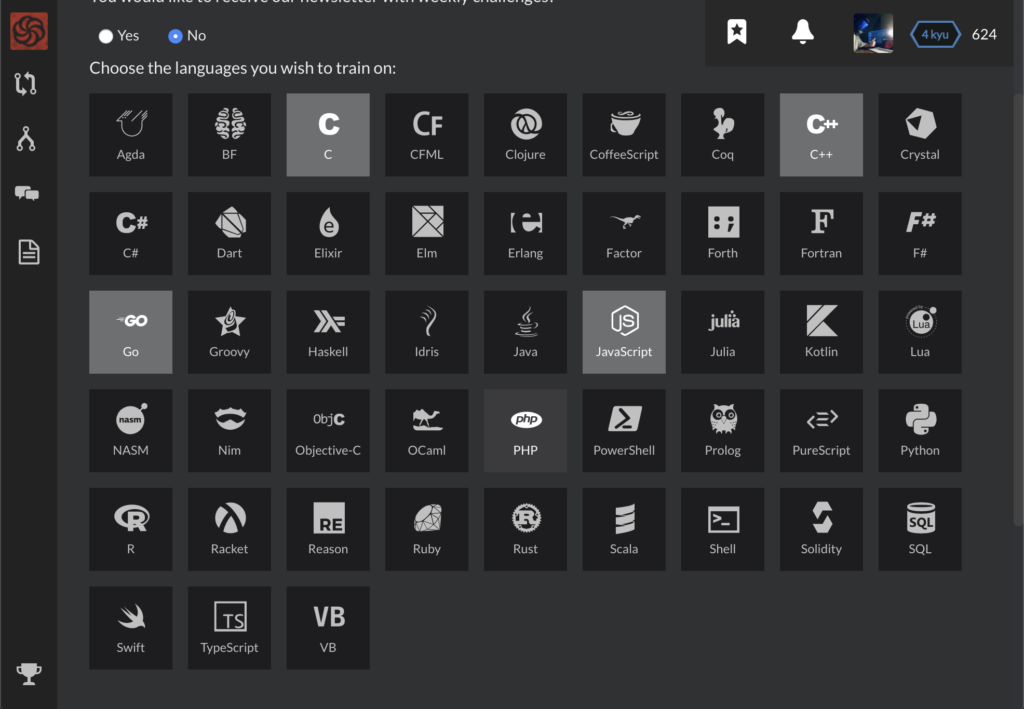
Task: Open the chat bubbles sidebar icon
Action: click(27, 193)
